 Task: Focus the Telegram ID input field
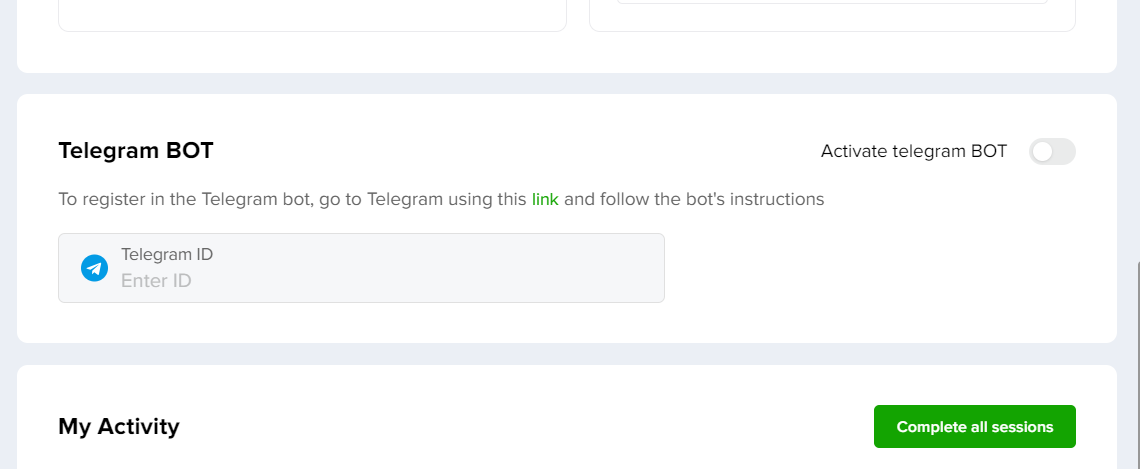pyautogui.click(x=361, y=268)
